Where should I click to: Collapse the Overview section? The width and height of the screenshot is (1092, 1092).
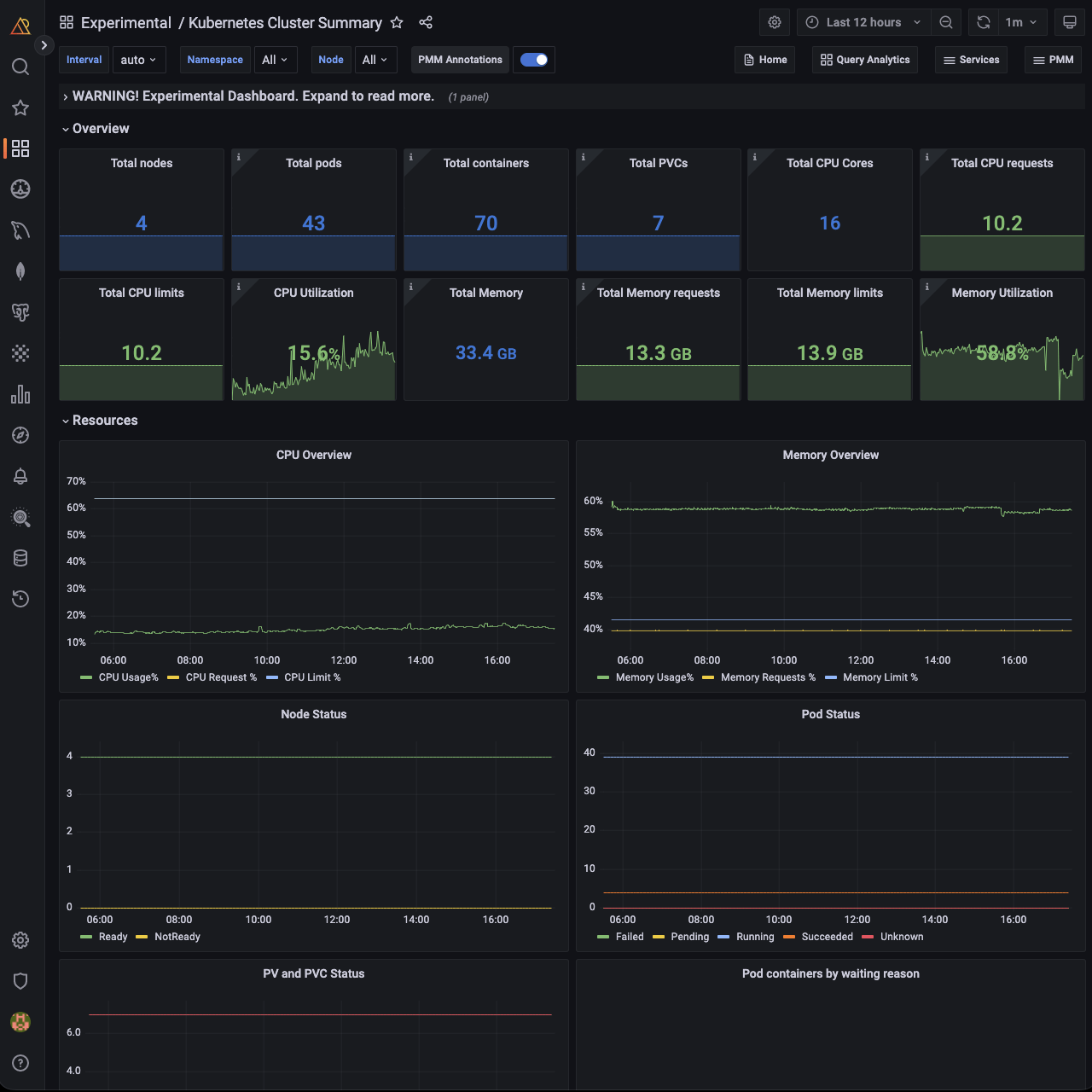[x=96, y=128]
